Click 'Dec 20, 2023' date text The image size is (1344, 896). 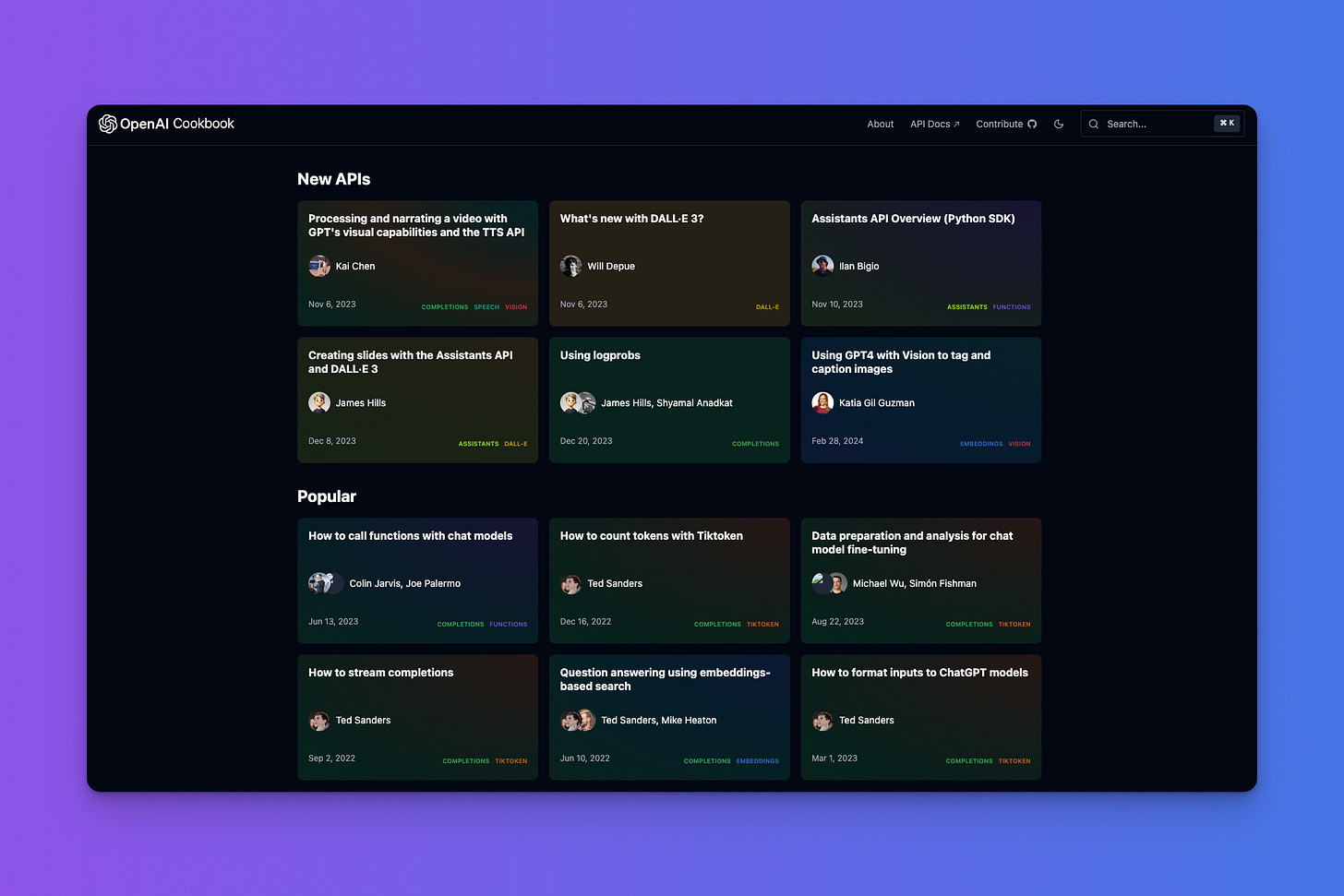click(x=586, y=441)
